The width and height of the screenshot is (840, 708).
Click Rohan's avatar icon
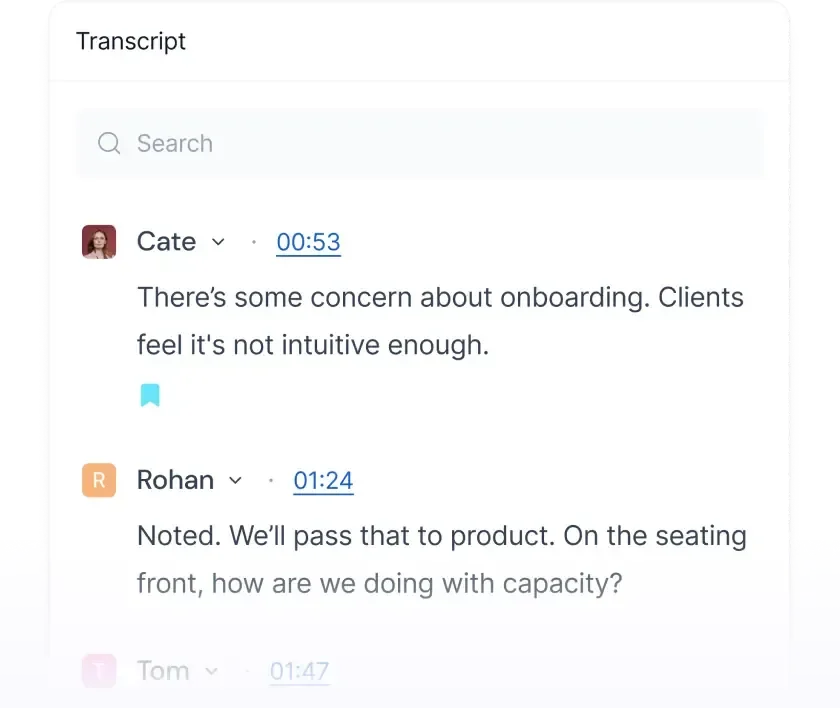[x=98, y=480]
